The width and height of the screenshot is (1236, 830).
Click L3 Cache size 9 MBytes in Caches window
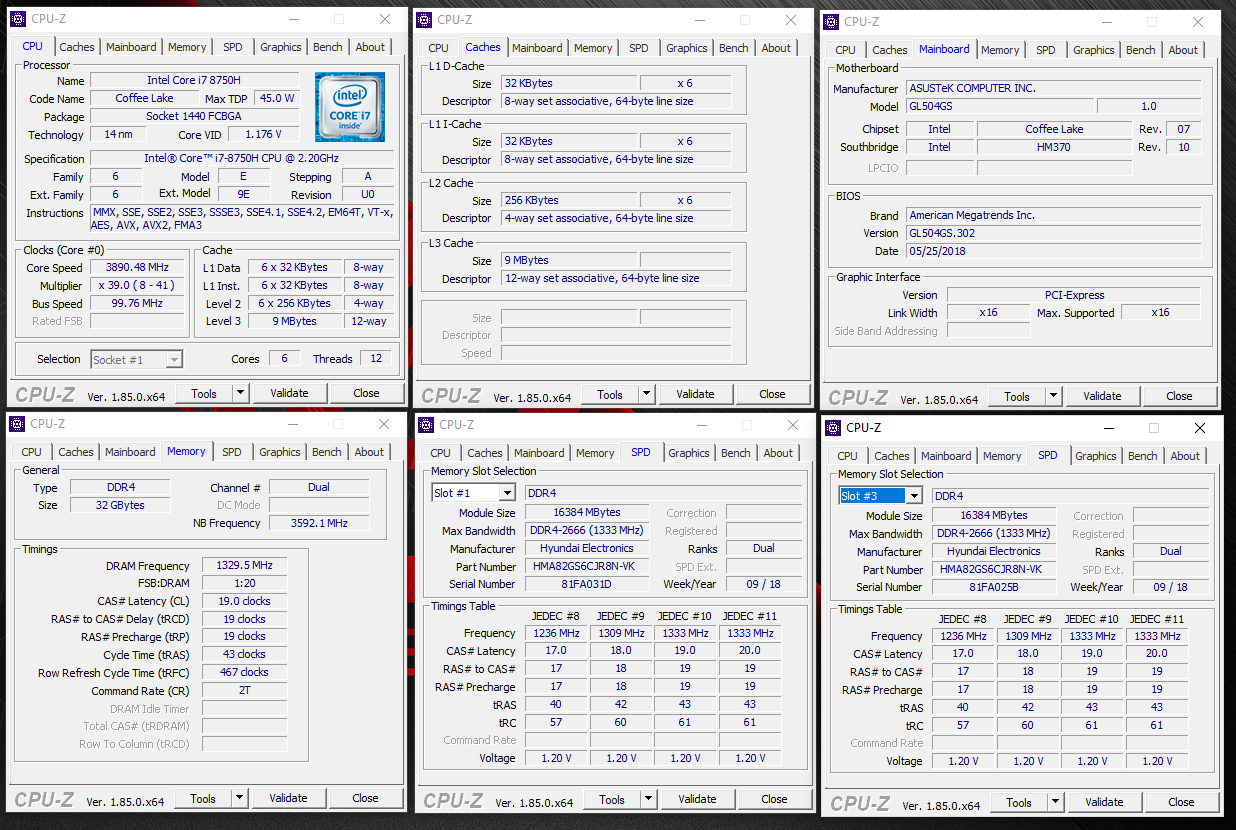click(568, 260)
